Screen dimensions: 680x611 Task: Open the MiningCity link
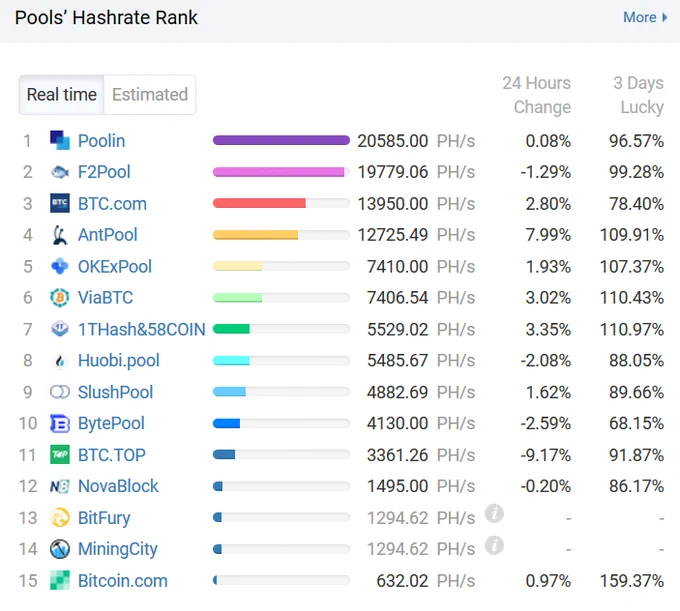(x=118, y=549)
